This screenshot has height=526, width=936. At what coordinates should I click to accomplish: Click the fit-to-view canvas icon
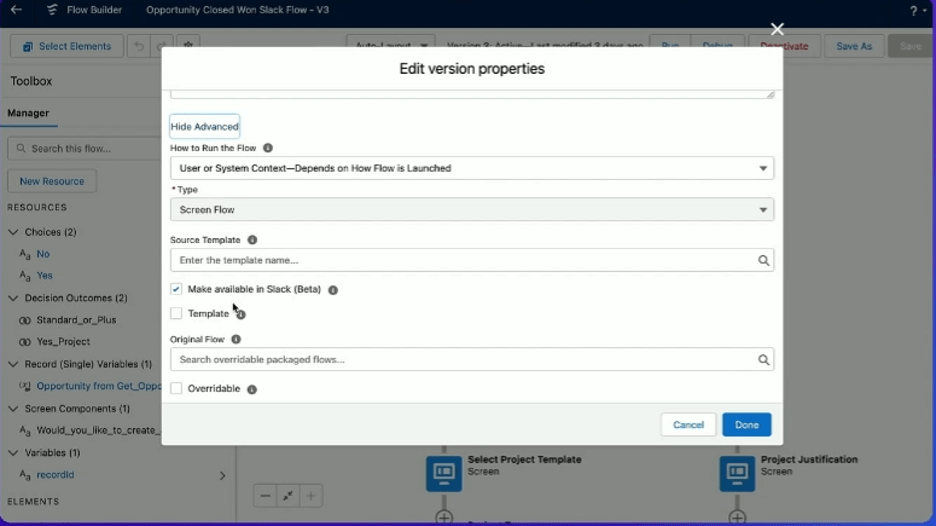pyautogui.click(x=288, y=496)
